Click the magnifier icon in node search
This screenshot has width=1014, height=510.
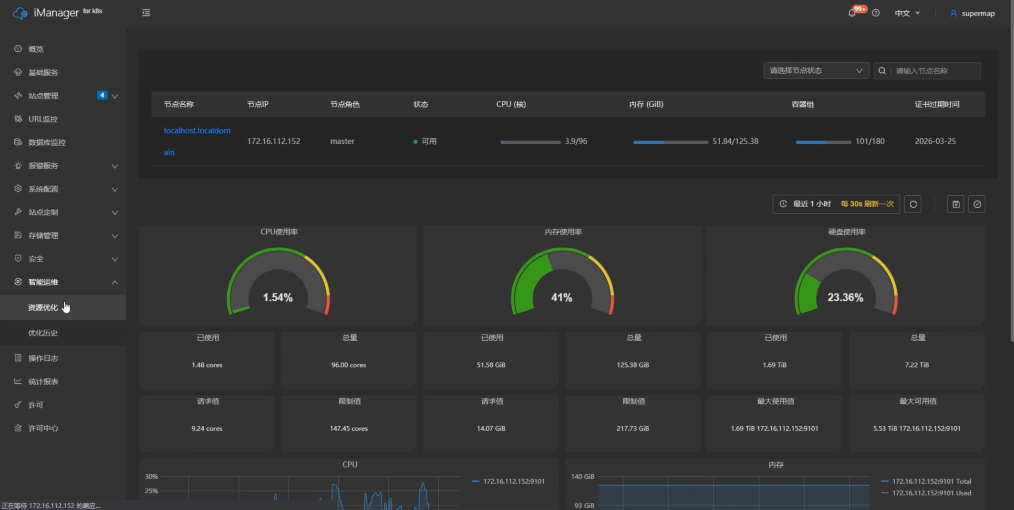click(x=883, y=71)
